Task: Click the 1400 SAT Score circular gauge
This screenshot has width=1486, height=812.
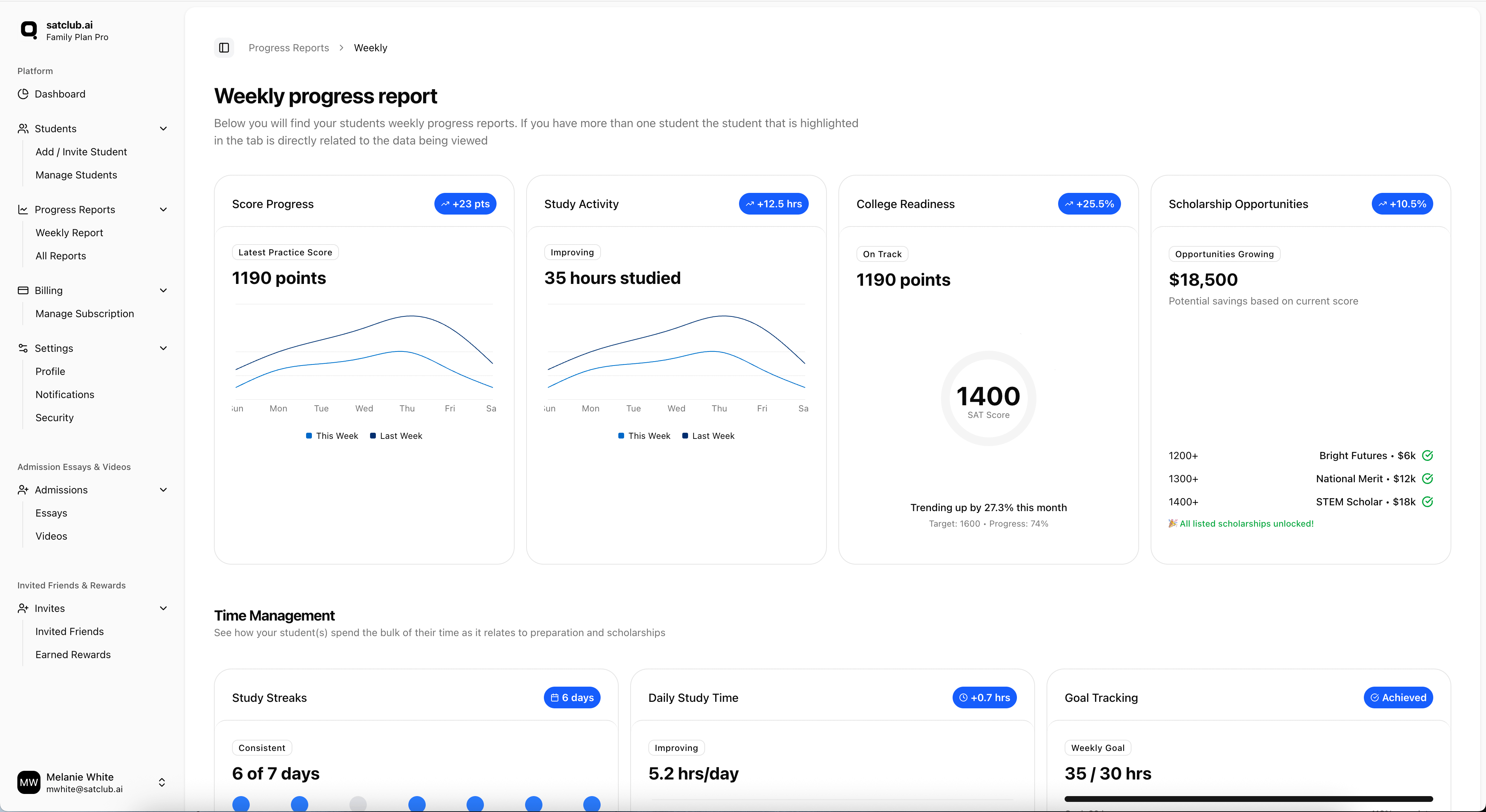Action: tap(988, 398)
